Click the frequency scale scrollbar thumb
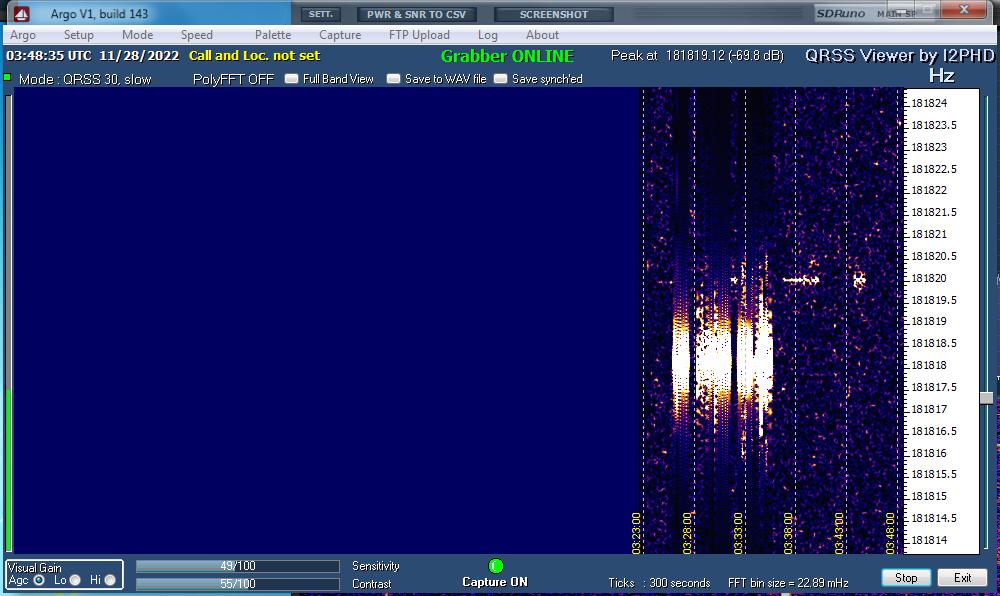Screen dimensions: 1000x596 point(986,398)
